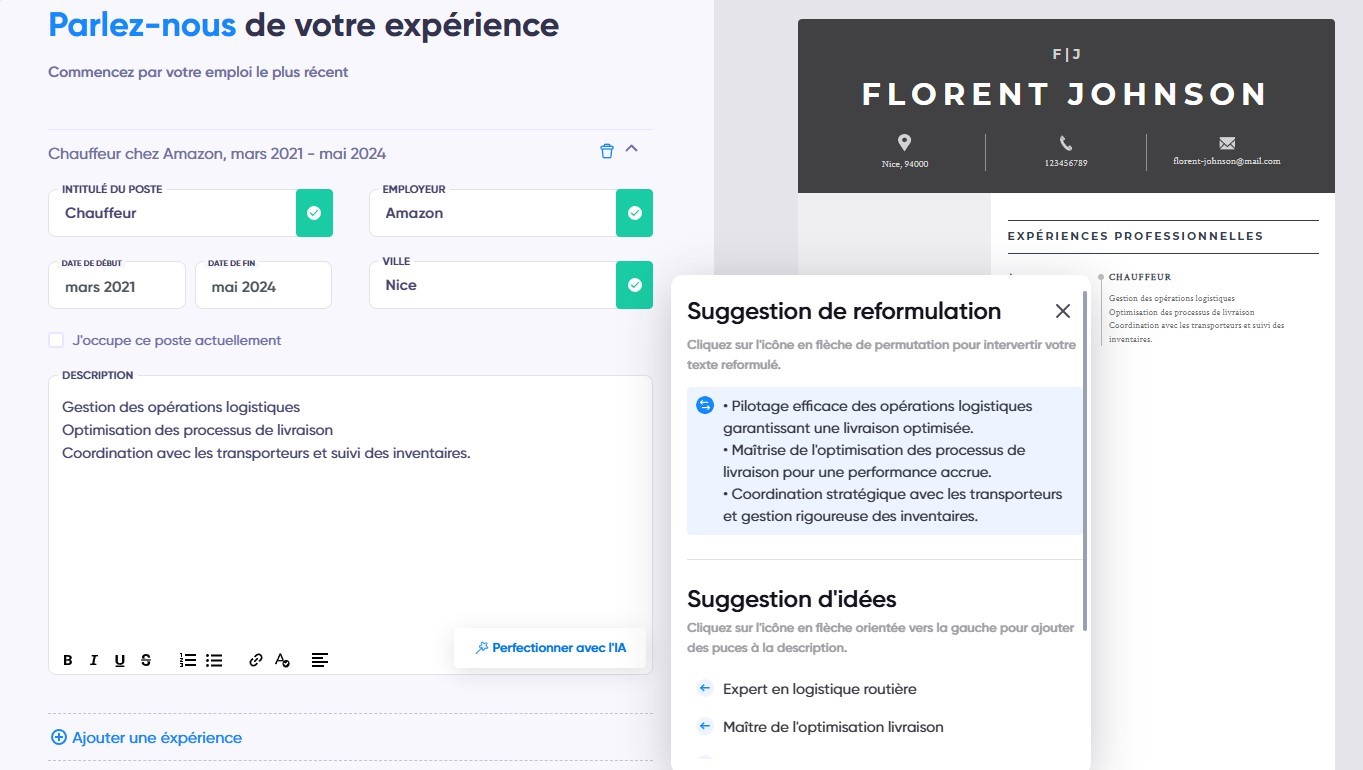Check 'J'occupe ce poste actuellement' box
The height and width of the screenshot is (770, 1363).
pyautogui.click(x=56, y=340)
